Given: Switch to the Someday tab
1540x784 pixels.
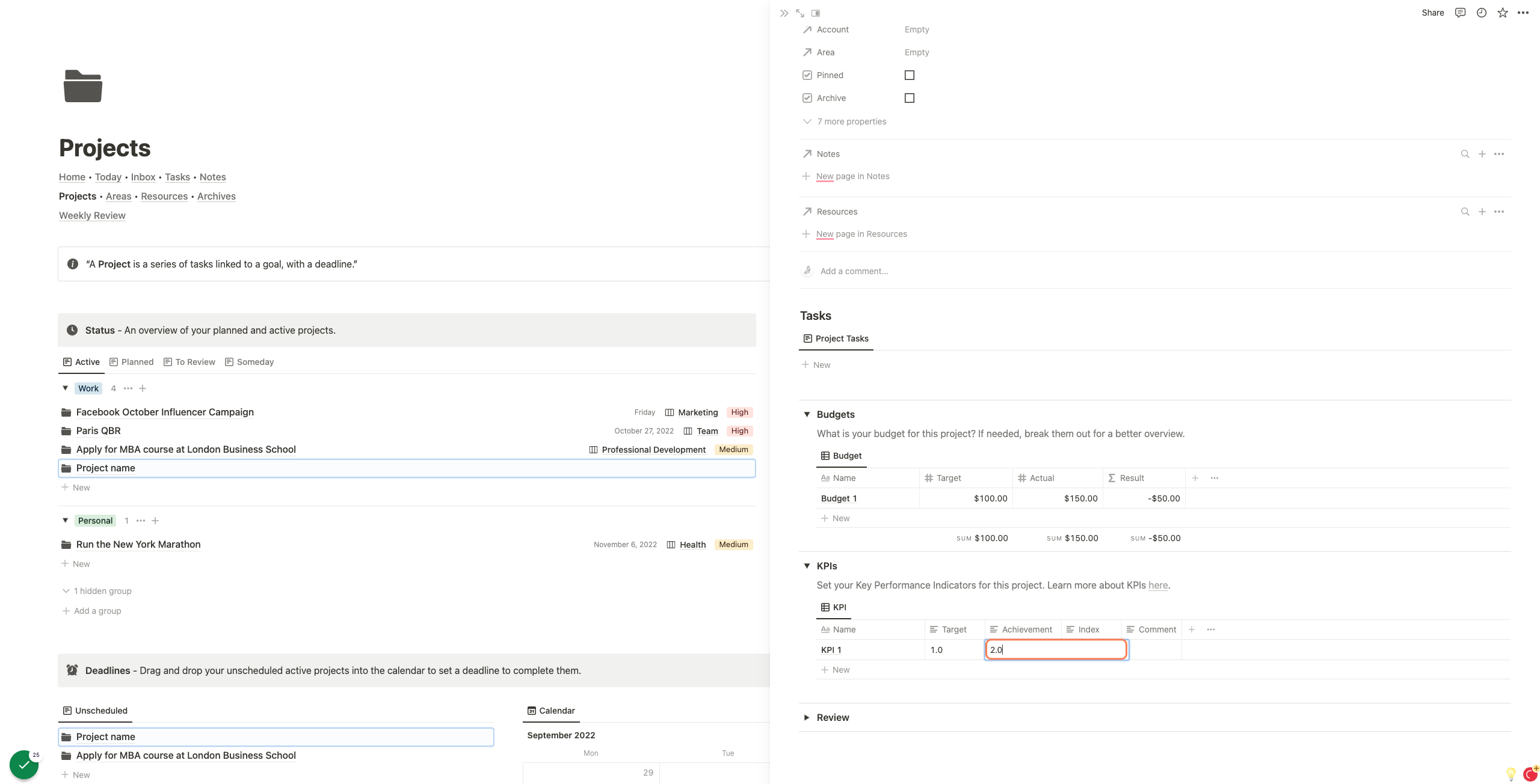Looking at the screenshot, I should pyautogui.click(x=250, y=362).
